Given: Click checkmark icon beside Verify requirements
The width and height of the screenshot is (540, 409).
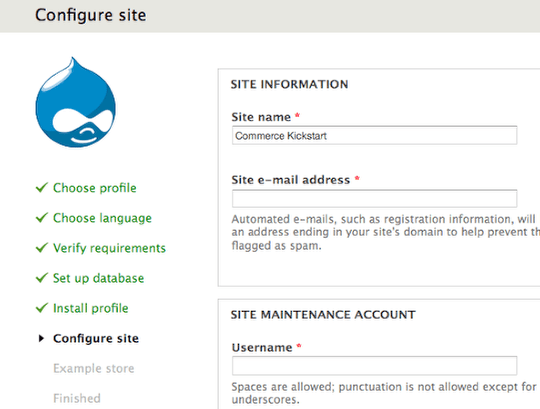Looking at the screenshot, I should coord(42,248).
